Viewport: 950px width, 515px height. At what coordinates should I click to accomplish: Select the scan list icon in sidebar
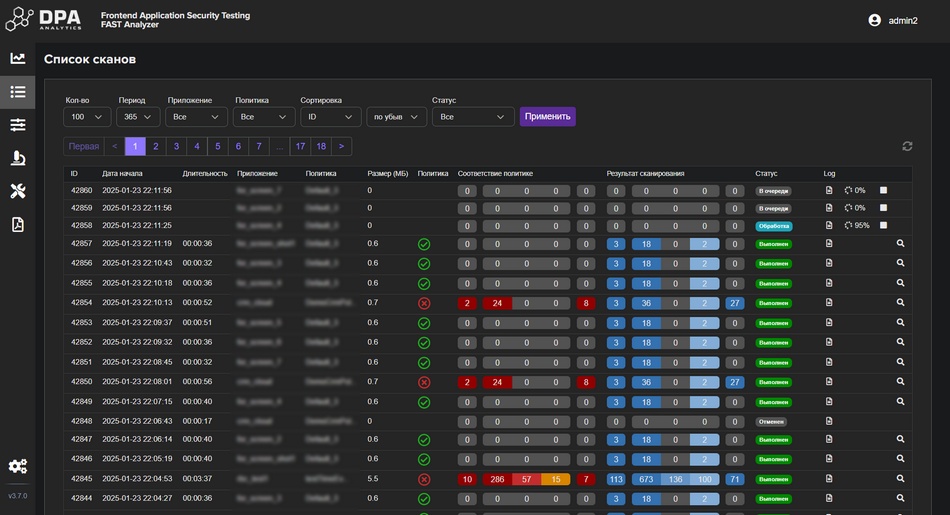click(17, 92)
